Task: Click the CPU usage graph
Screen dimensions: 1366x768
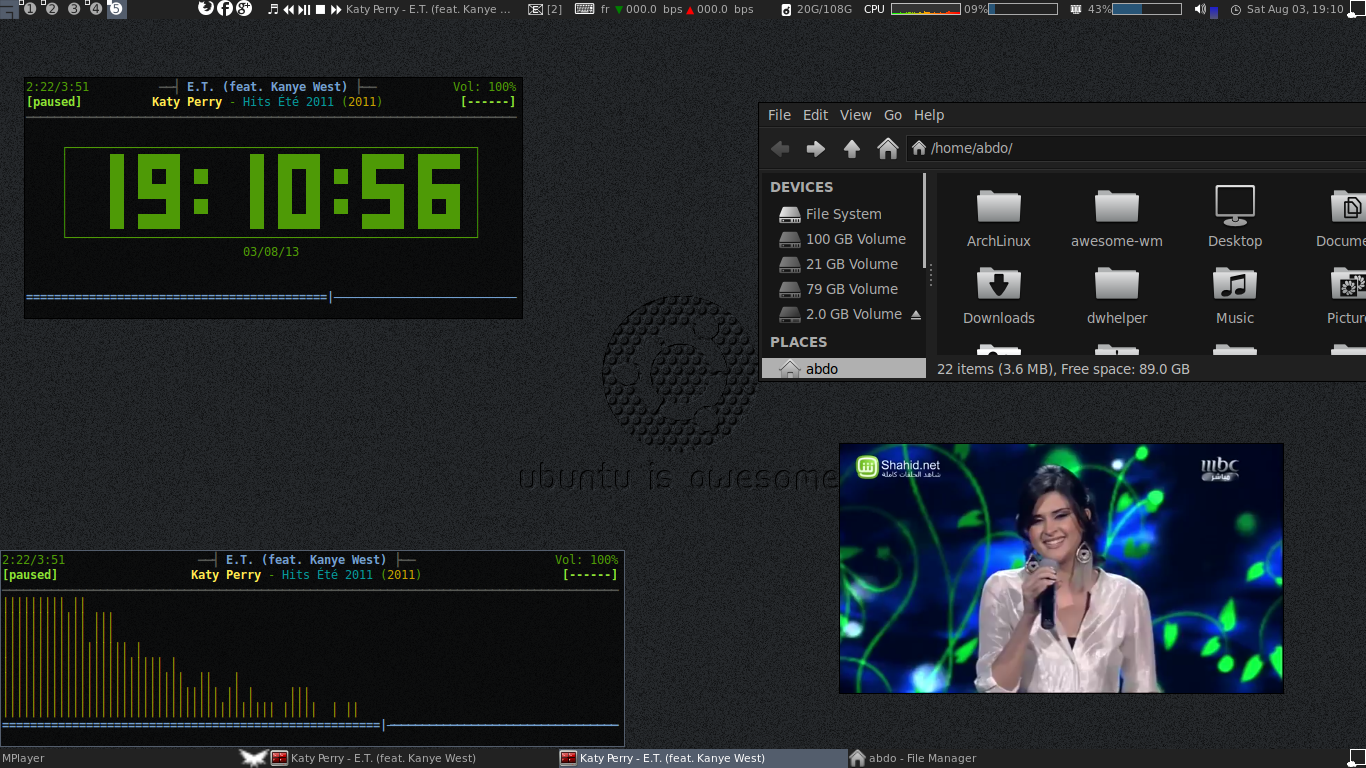Action: [926, 9]
